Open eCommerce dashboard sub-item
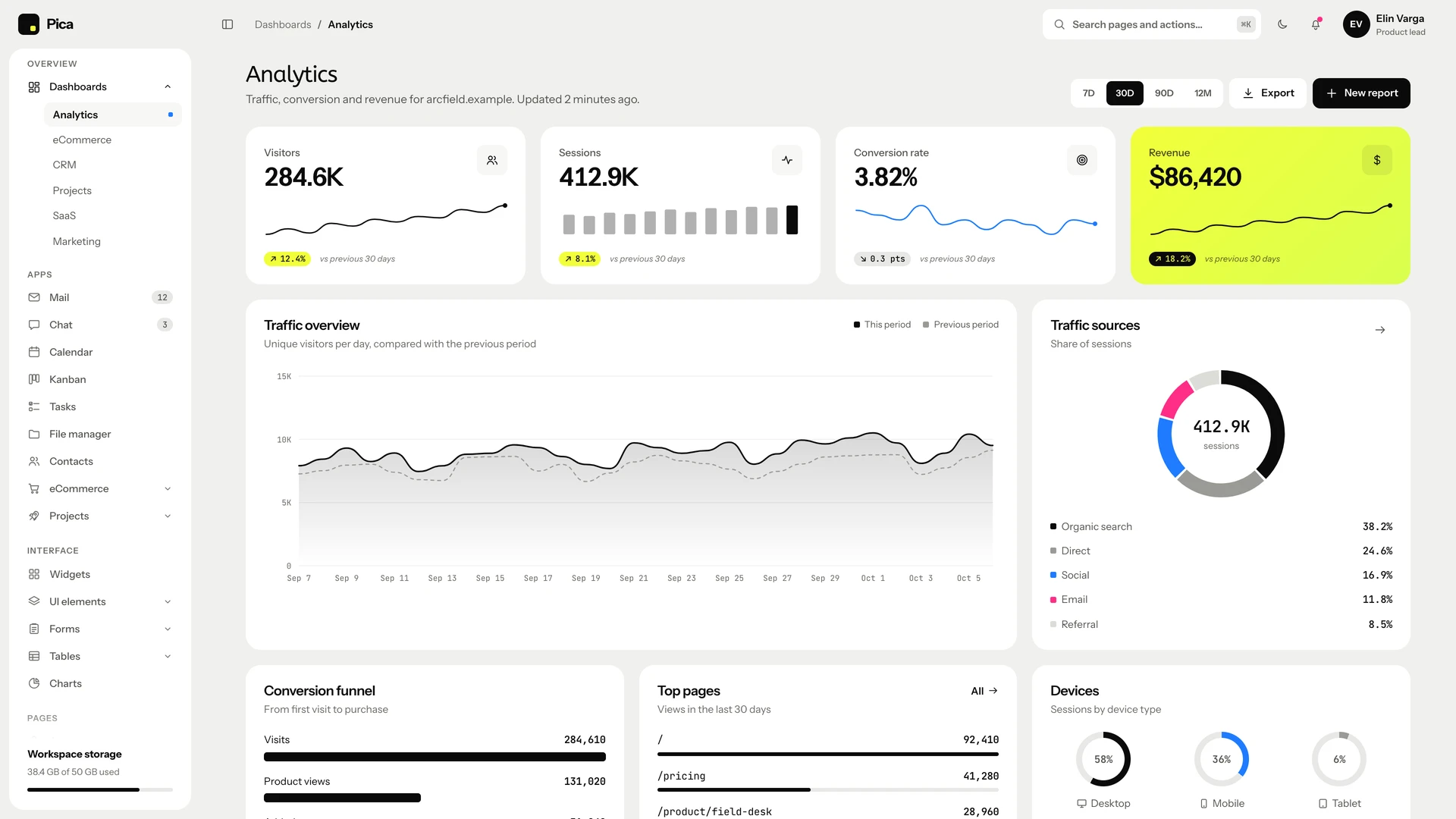The width and height of the screenshot is (1456, 819). 113,140
